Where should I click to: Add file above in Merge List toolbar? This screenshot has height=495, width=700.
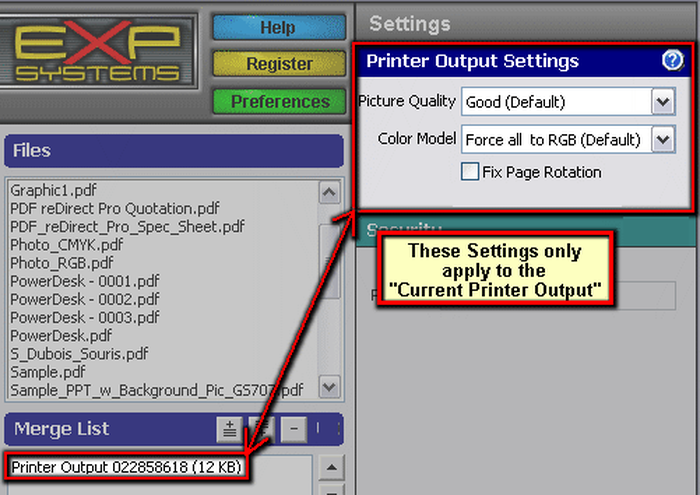click(x=229, y=429)
